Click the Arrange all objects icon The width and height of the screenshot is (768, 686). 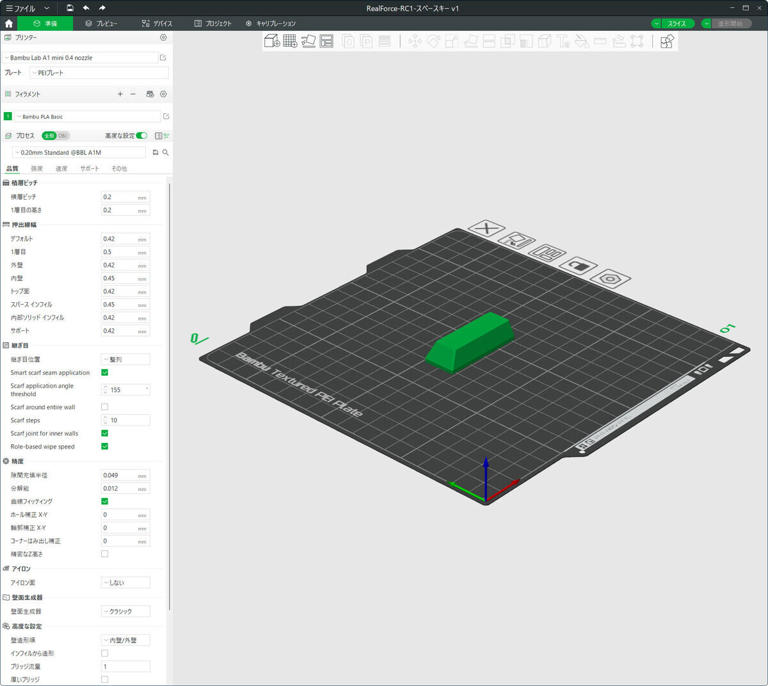point(327,41)
